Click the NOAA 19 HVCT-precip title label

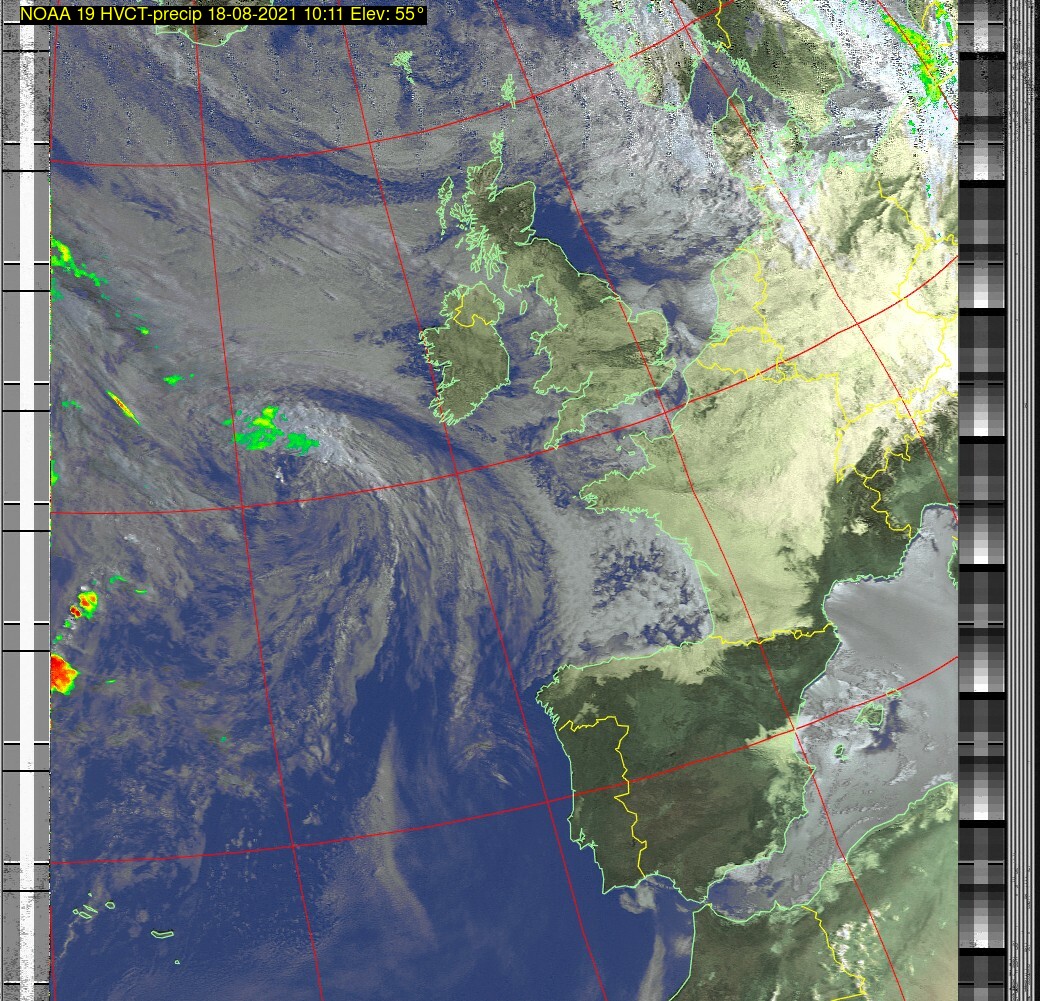(222, 14)
